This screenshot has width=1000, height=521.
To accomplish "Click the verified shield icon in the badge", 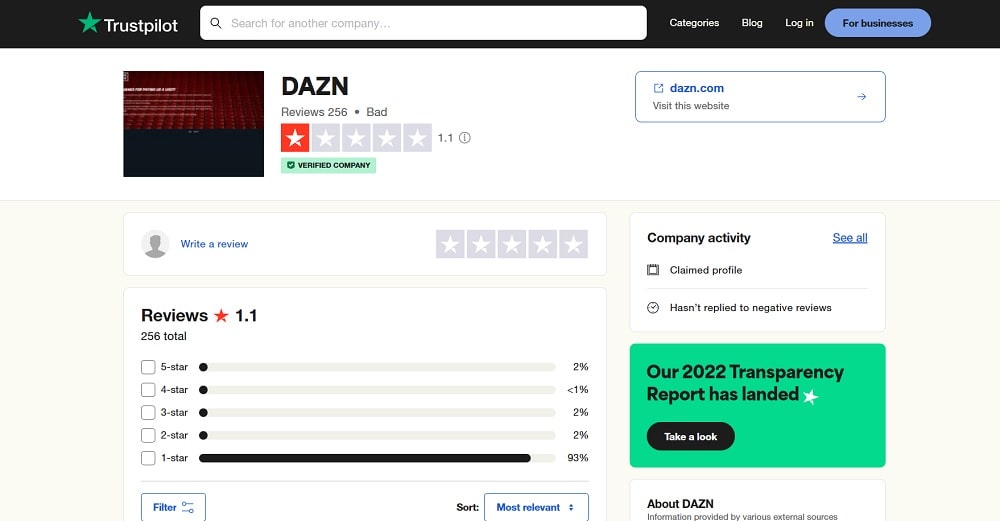I will tap(291, 165).
